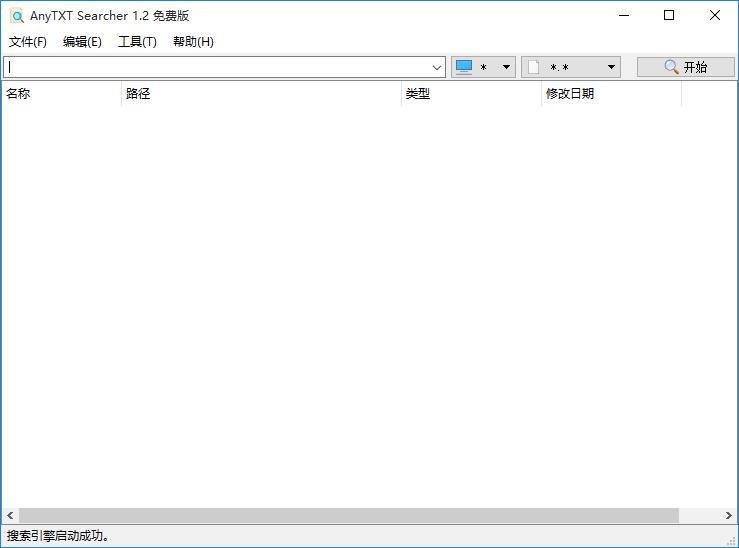Click the blank document file type icon
This screenshot has height=548, width=739.
point(534,67)
